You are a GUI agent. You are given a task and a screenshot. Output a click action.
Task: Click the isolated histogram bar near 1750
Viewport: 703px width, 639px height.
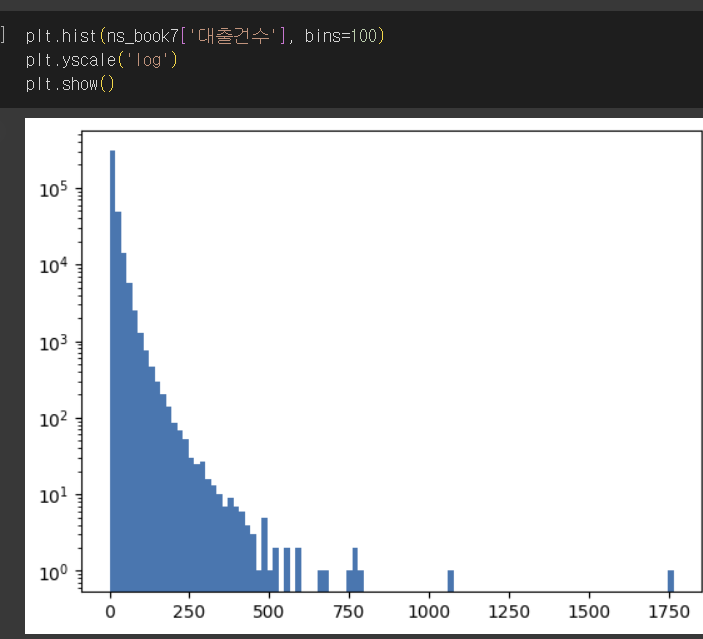(x=671, y=581)
